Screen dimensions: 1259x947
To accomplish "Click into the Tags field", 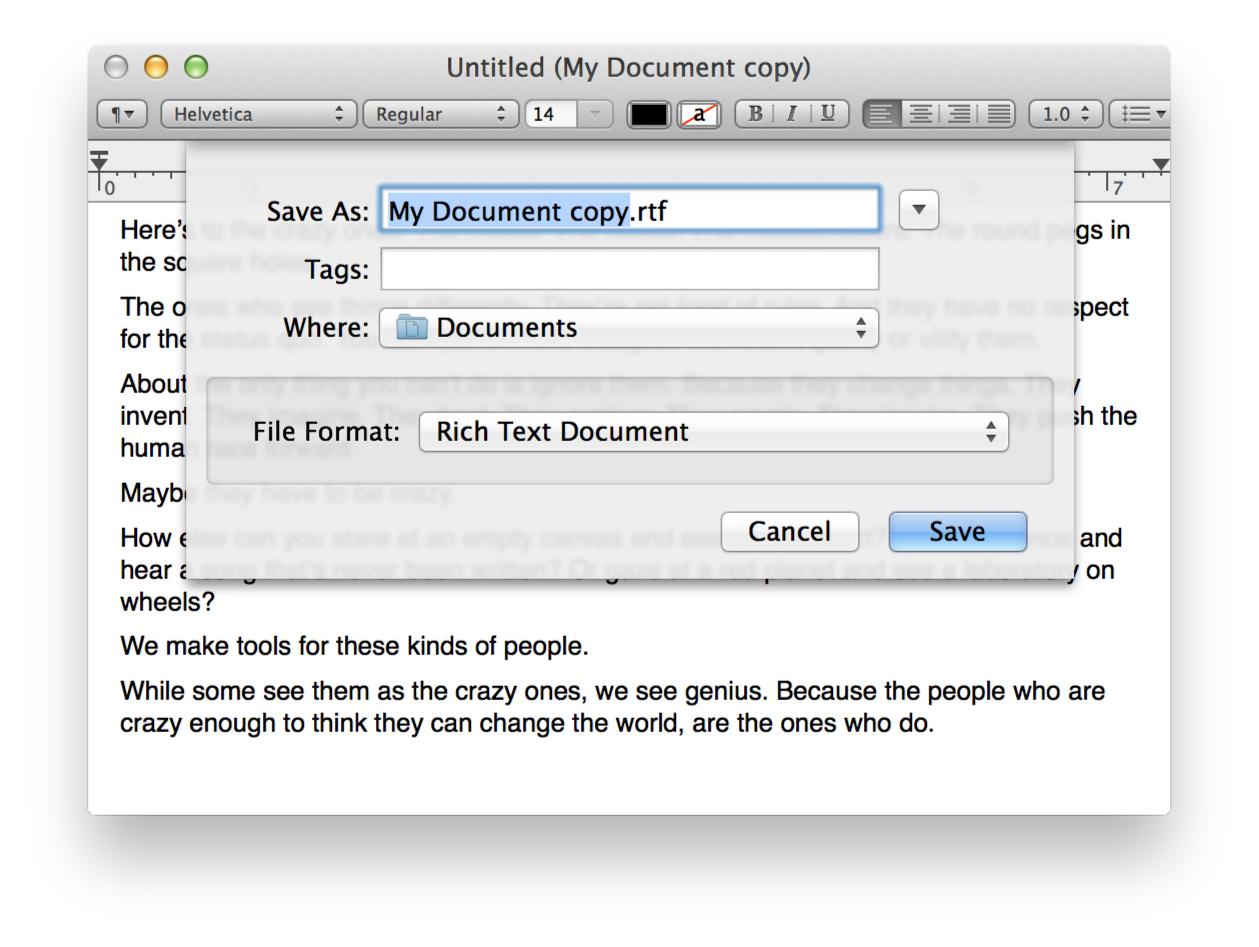I will [x=629, y=269].
